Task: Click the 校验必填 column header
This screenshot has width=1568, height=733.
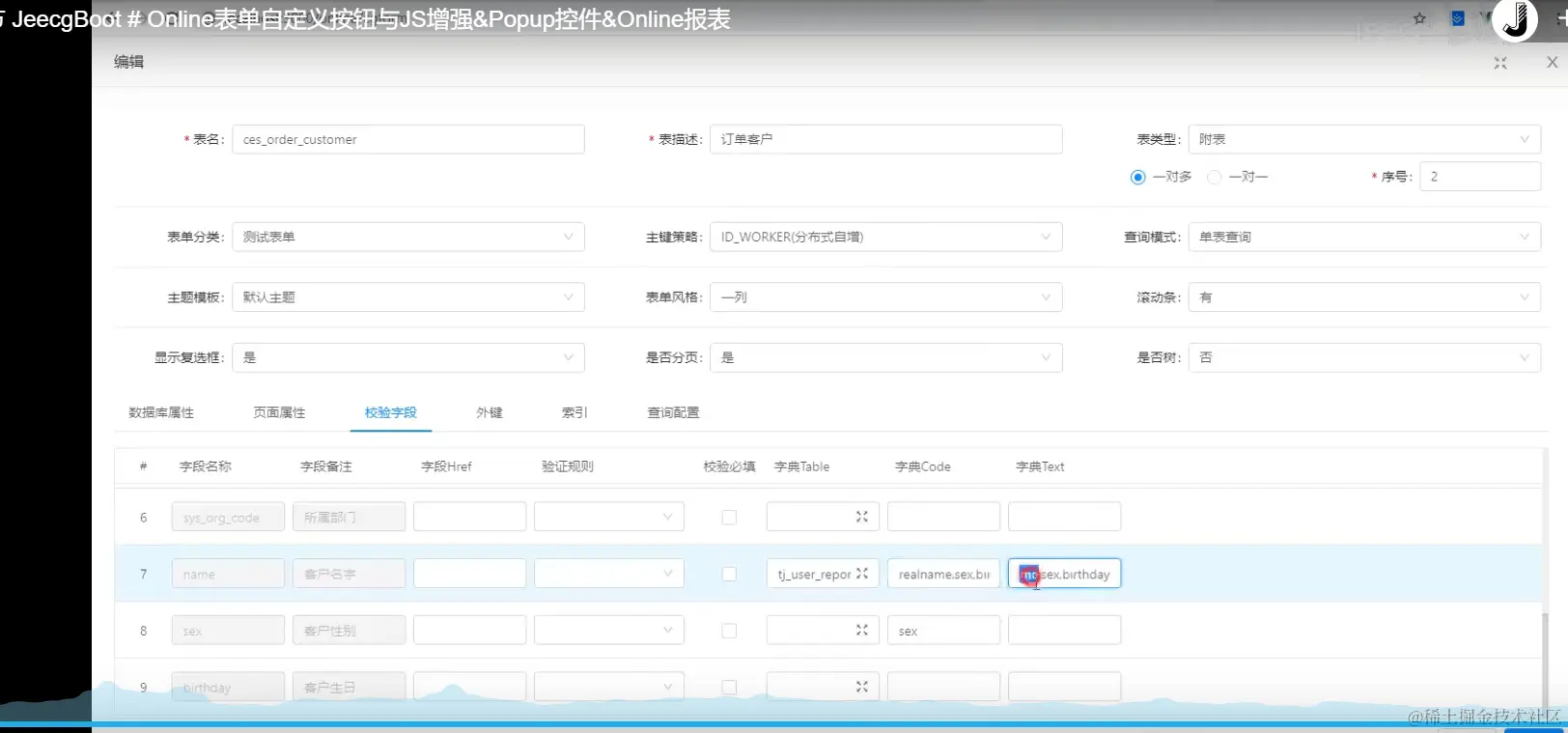Action: tap(730, 466)
